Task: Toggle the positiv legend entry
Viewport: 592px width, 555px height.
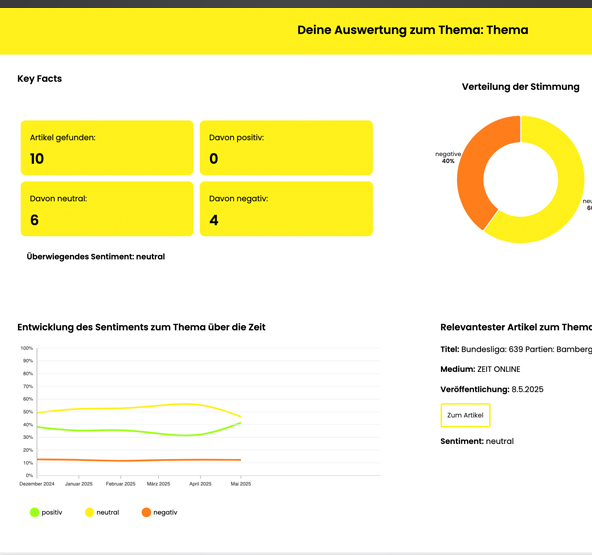Action: pyautogui.click(x=46, y=512)
